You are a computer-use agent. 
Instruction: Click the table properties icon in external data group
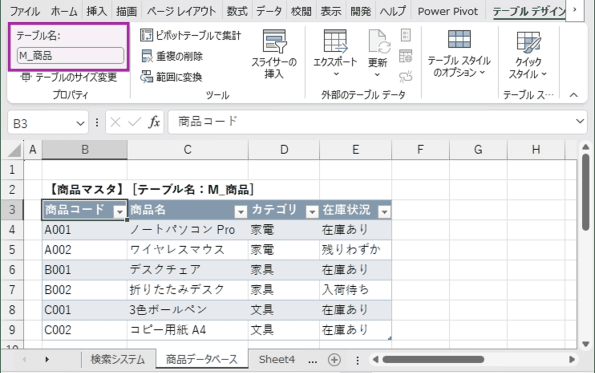[x=406, y=35]
